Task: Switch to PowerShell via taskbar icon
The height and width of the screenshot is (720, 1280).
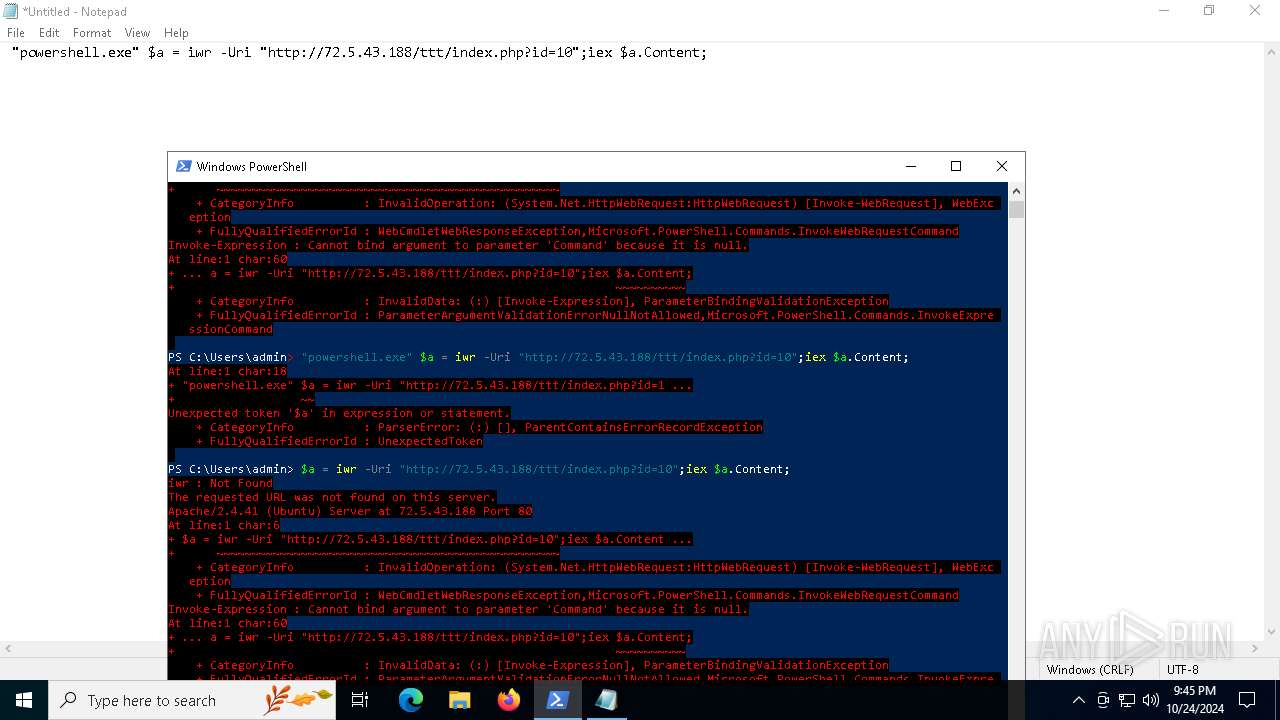Action: tap(558, 700)
